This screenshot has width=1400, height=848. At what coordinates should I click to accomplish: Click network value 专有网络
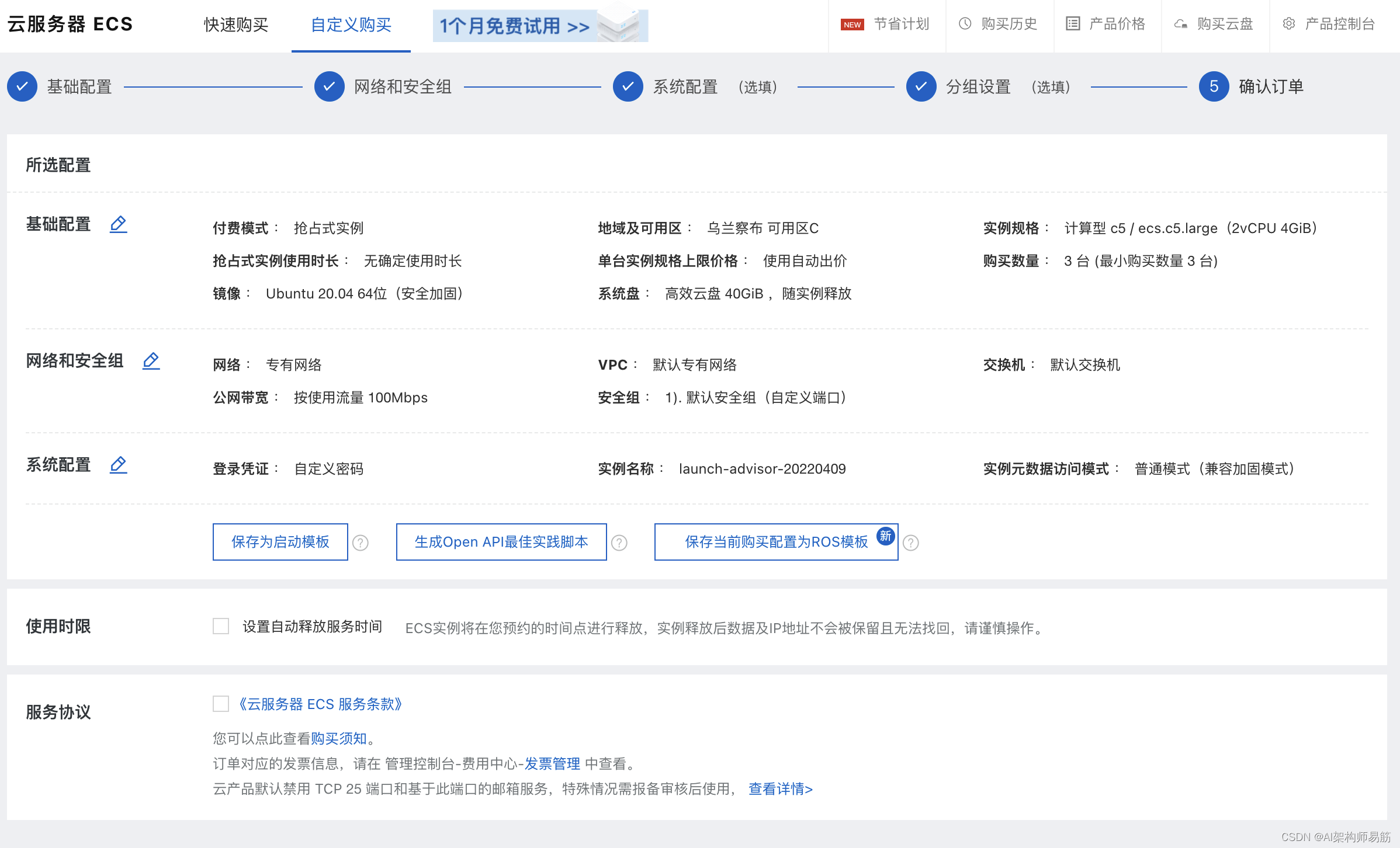coord(294,364)
